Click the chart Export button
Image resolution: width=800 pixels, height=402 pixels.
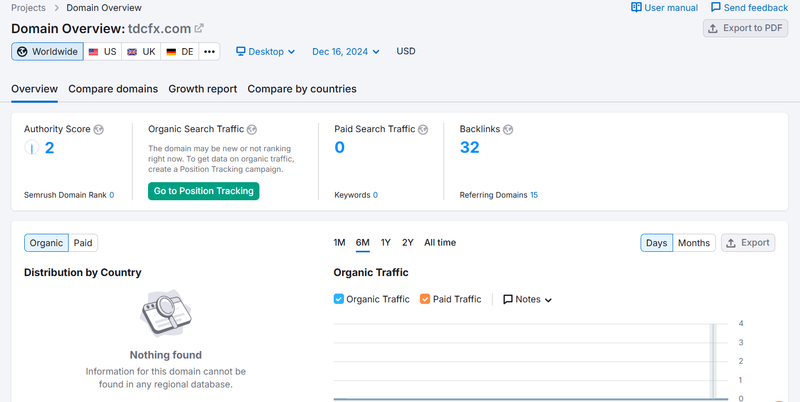pos(748,243)
